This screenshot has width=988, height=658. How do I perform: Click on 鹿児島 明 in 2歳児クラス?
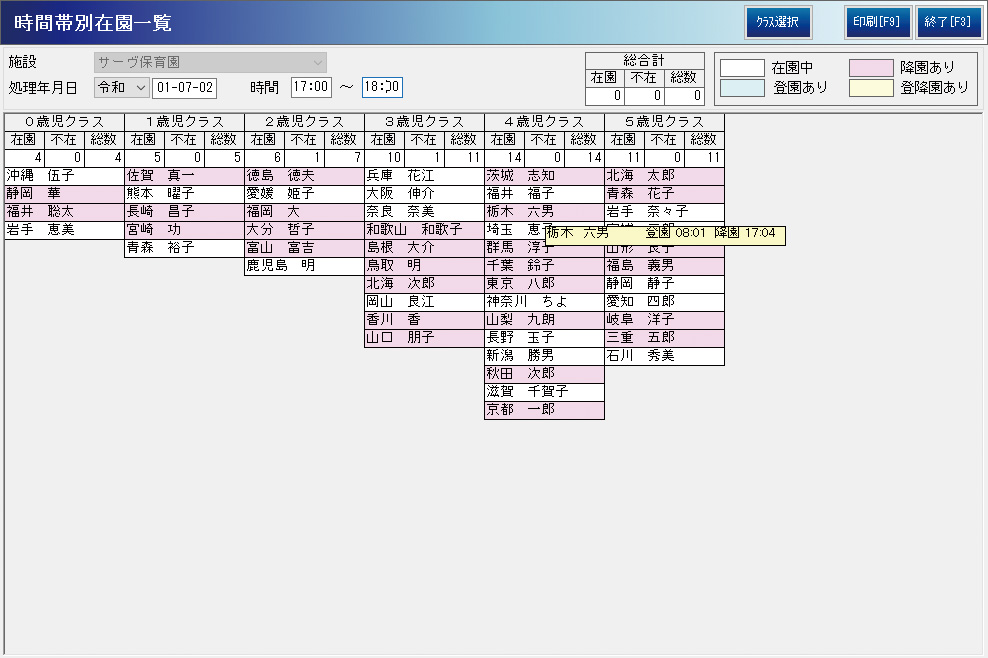(304, 266)
